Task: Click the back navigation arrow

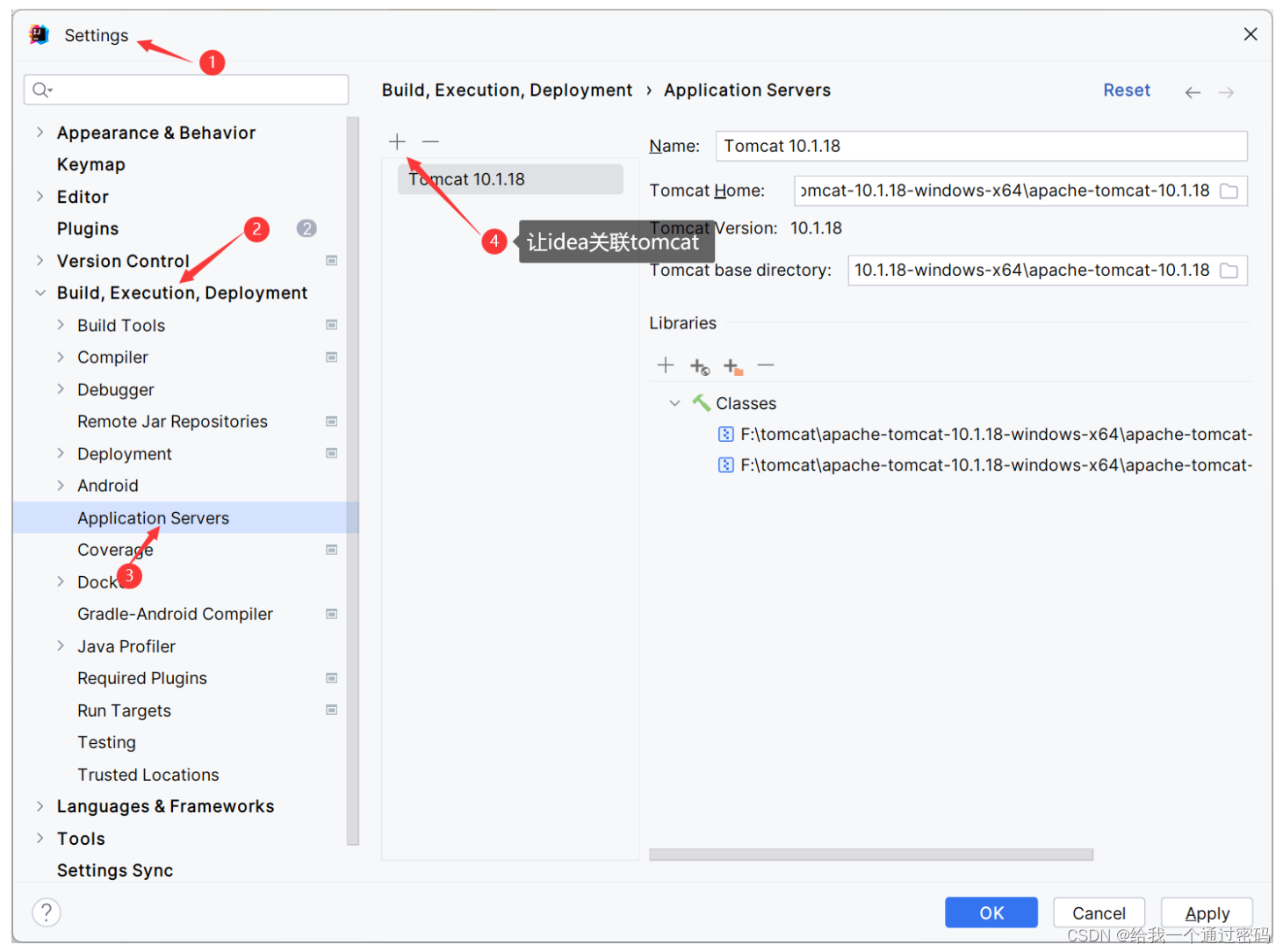Action: point(1193,92)
